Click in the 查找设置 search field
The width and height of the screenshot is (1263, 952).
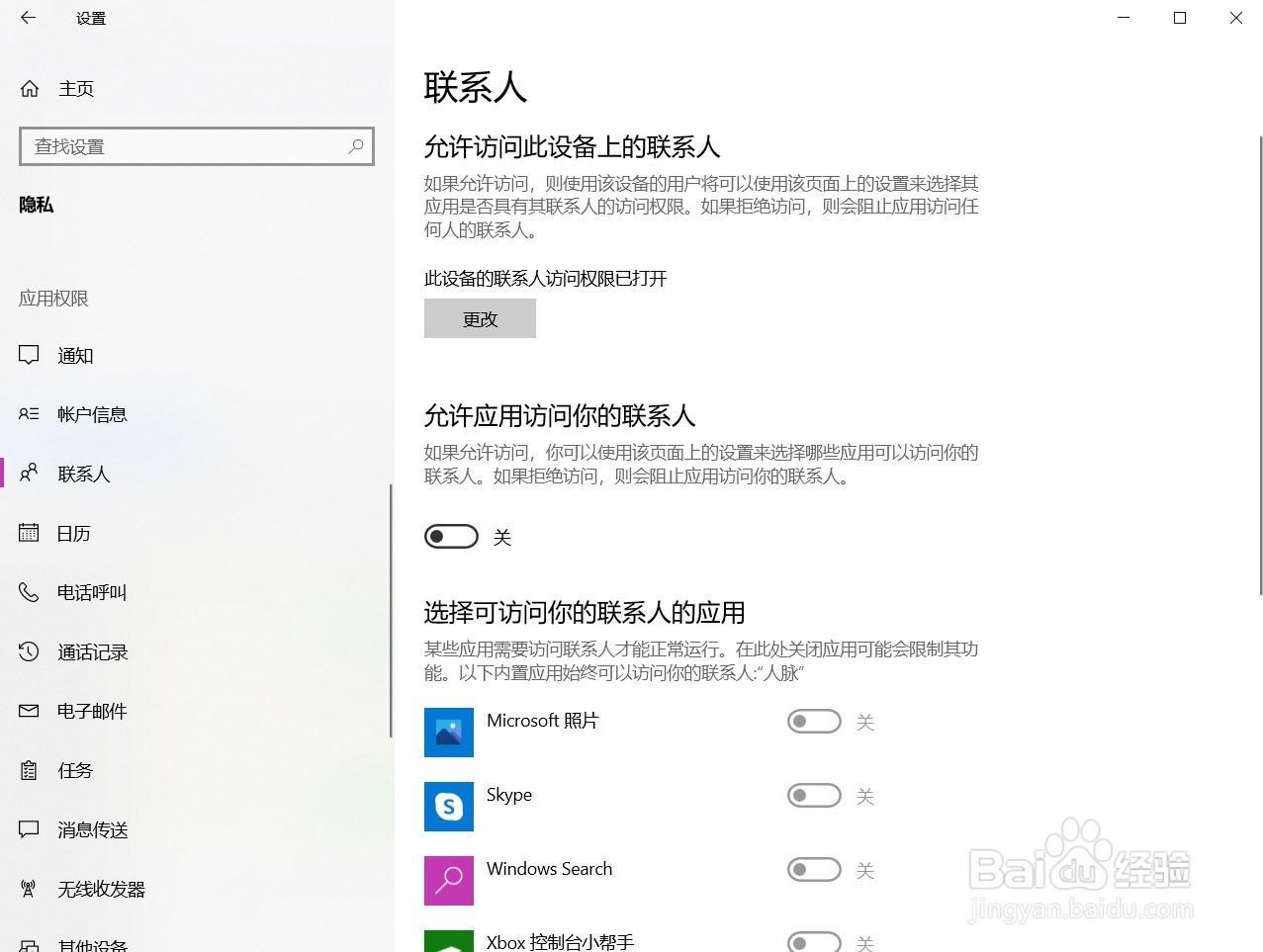(197, 146)
